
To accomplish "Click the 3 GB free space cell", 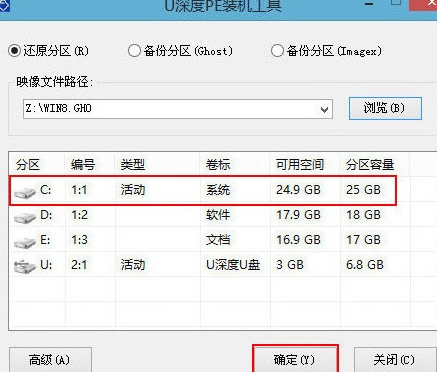I will pos(290,265).
